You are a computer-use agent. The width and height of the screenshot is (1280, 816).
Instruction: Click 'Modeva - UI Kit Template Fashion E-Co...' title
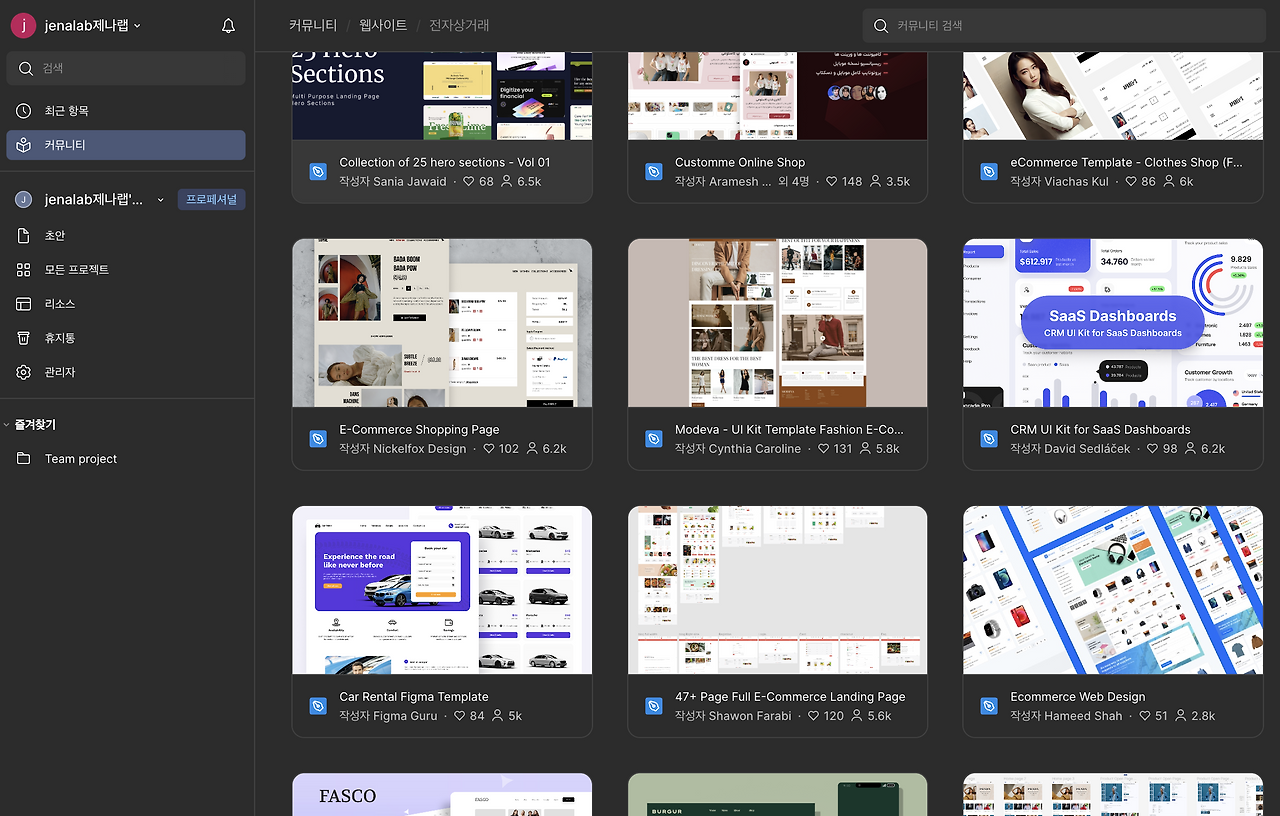[x=789, y=430]
